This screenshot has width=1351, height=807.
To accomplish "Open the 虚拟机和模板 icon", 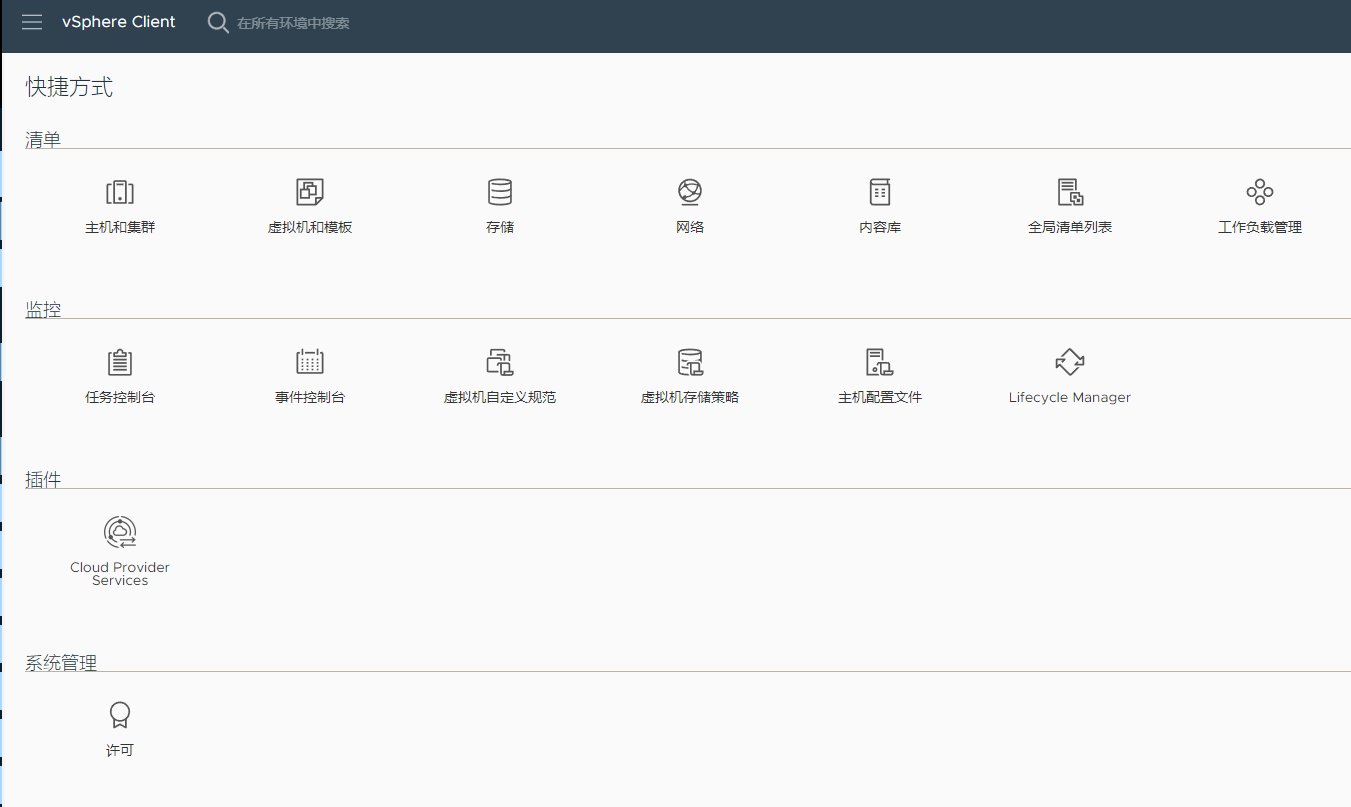I will pyautogui.click(x=310, y=192).
